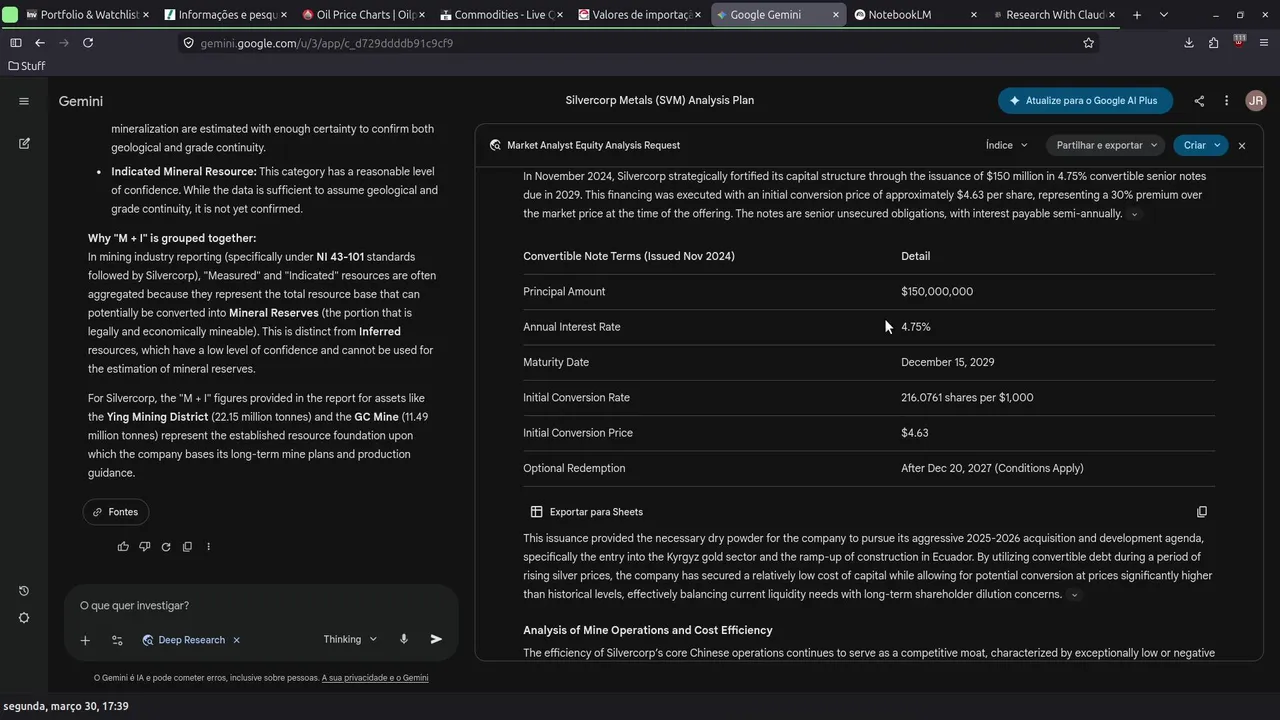Remove the Deep Research tool chip
1280x720 pixels.
pos(237,640)
